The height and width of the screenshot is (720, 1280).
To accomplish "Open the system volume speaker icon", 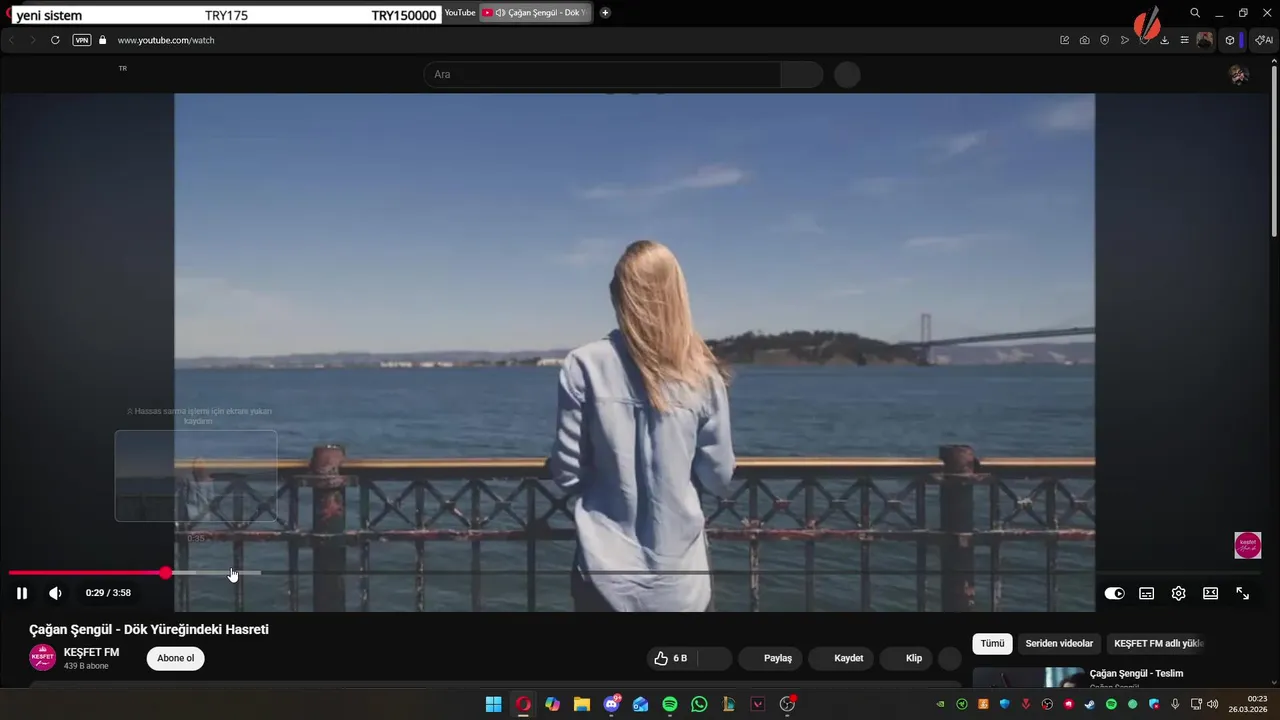I will (x=1213, y=704).
